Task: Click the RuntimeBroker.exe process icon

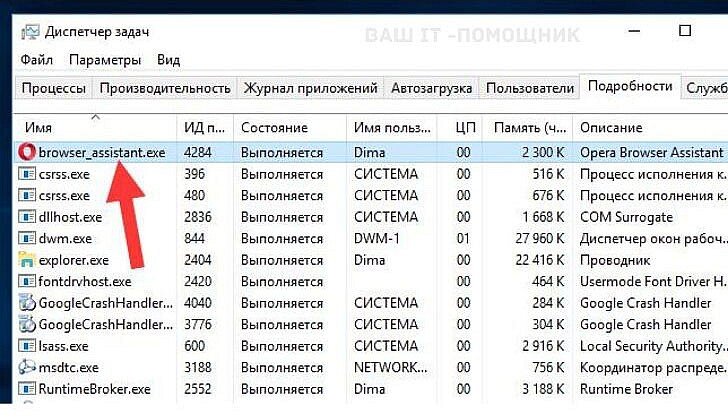Action: pyautogui.click(x=27, y=389)
